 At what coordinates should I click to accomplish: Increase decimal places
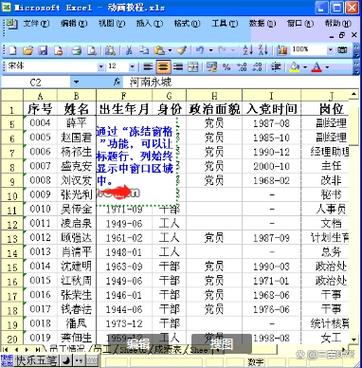[x=242, y=67]
